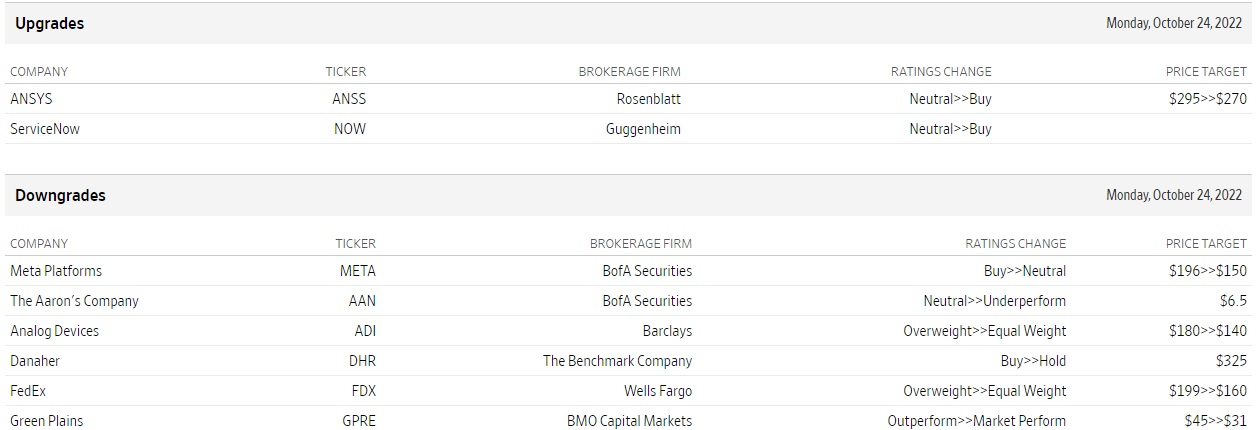This screenshot has width=1256, height=430.
Task: Click PRICE TARGET header in Downgrades table
Action: point(1206,244)
